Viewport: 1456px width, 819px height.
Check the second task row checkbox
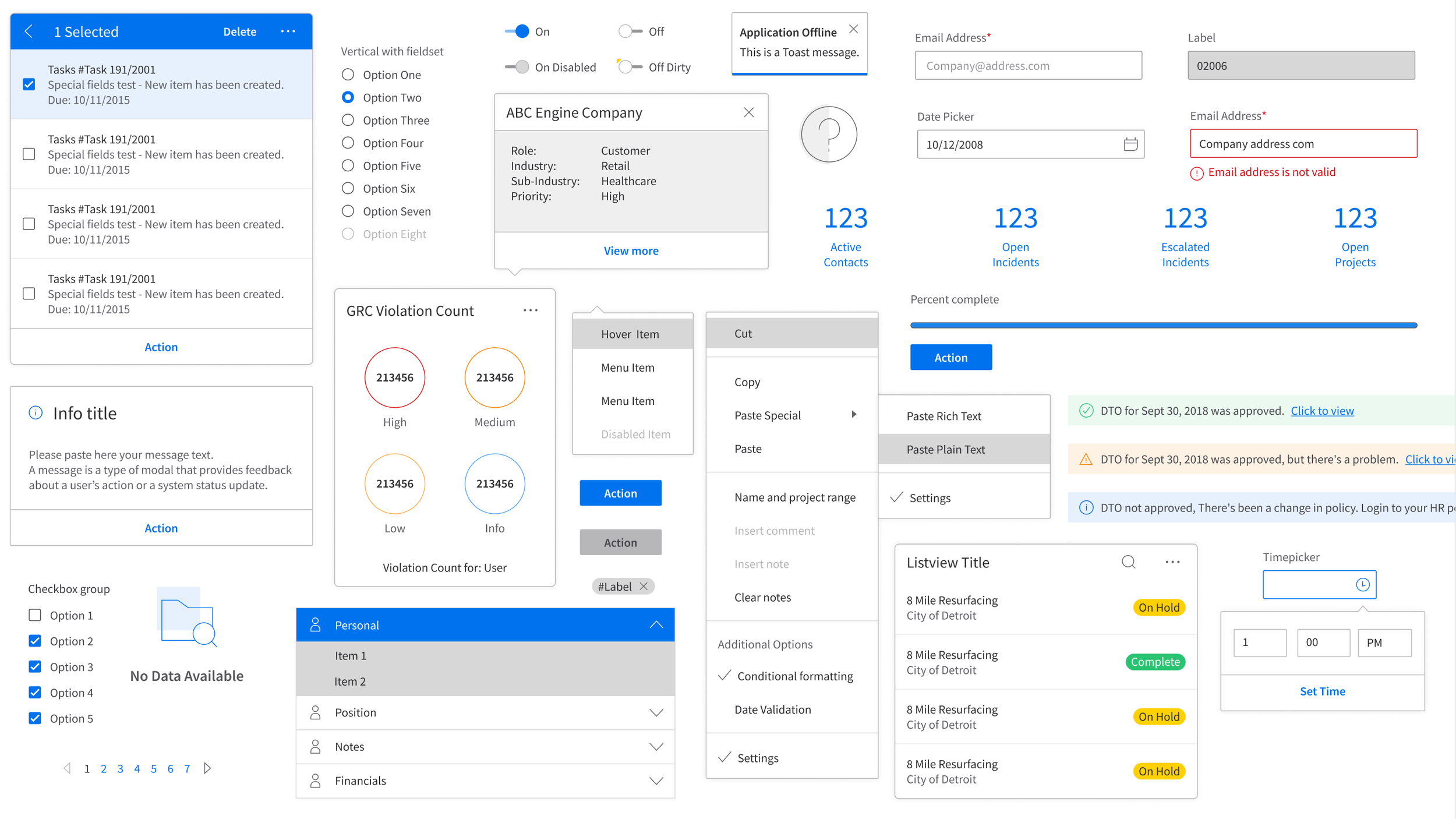pos(29,154)
